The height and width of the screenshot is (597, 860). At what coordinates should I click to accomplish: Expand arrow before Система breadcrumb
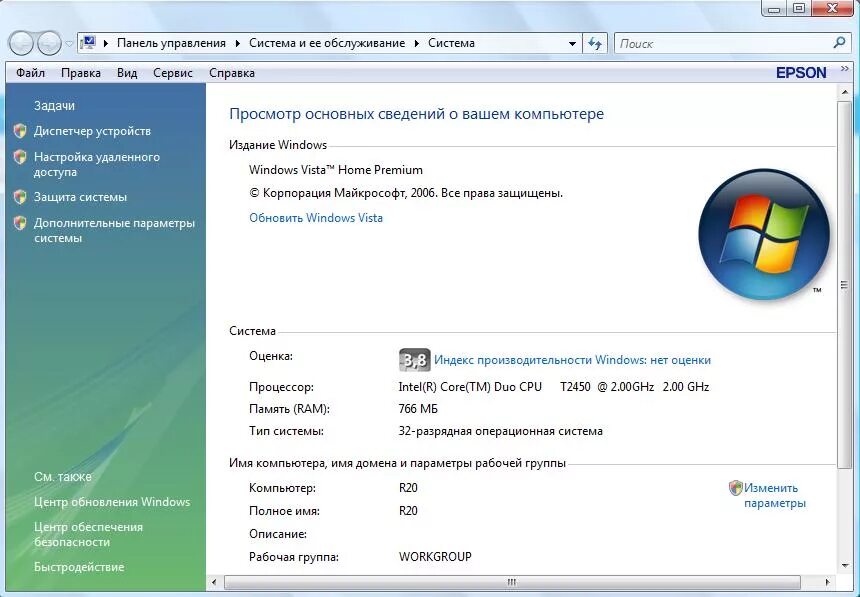[x=417, y=43]
